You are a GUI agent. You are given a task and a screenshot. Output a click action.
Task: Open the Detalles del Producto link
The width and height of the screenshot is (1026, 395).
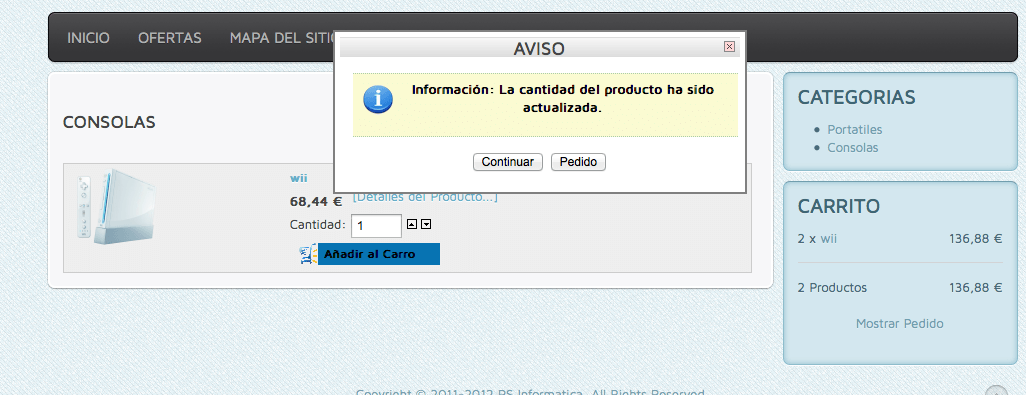425,197
